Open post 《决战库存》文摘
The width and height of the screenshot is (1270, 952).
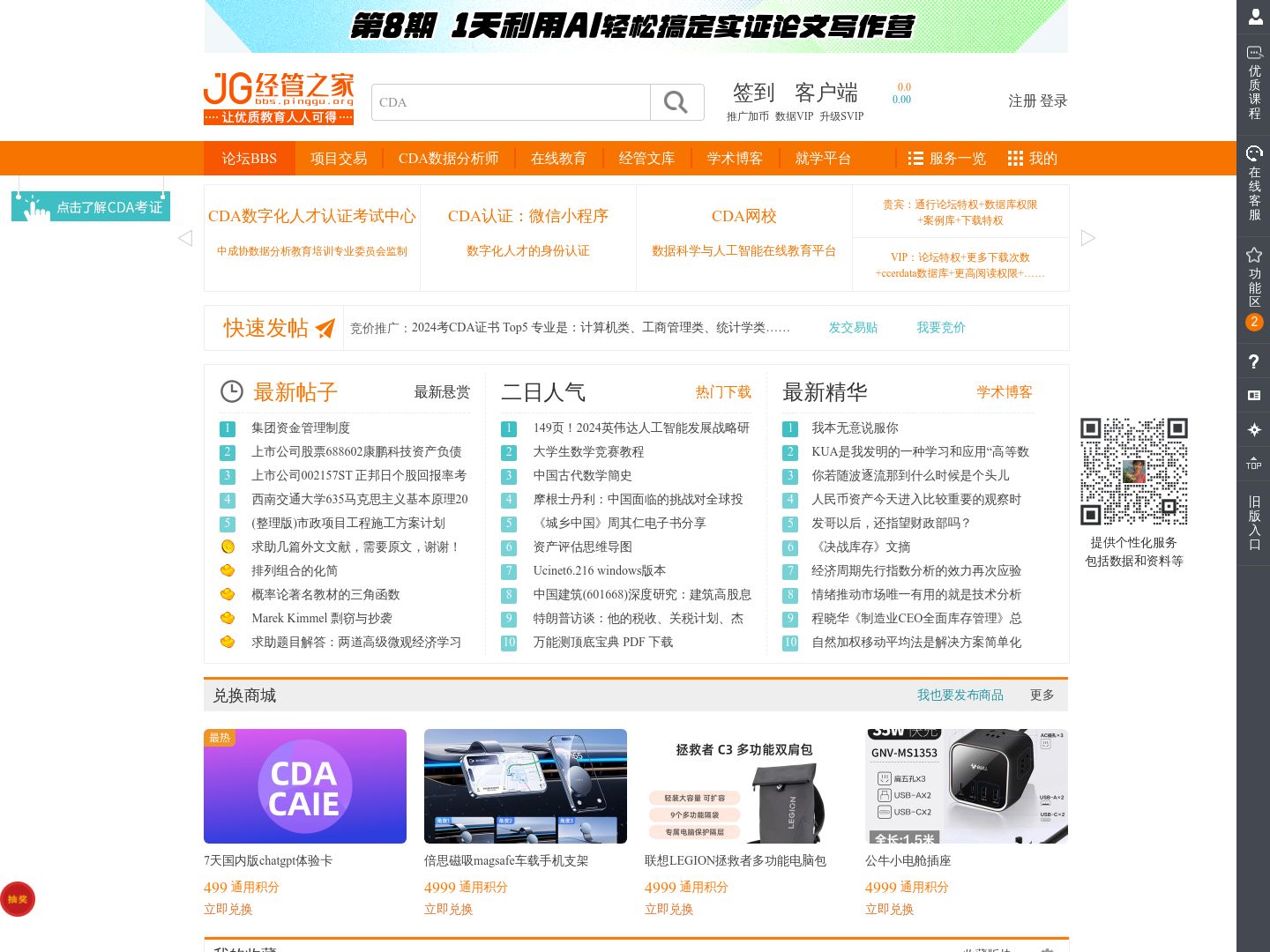click(x=861, y=547)
